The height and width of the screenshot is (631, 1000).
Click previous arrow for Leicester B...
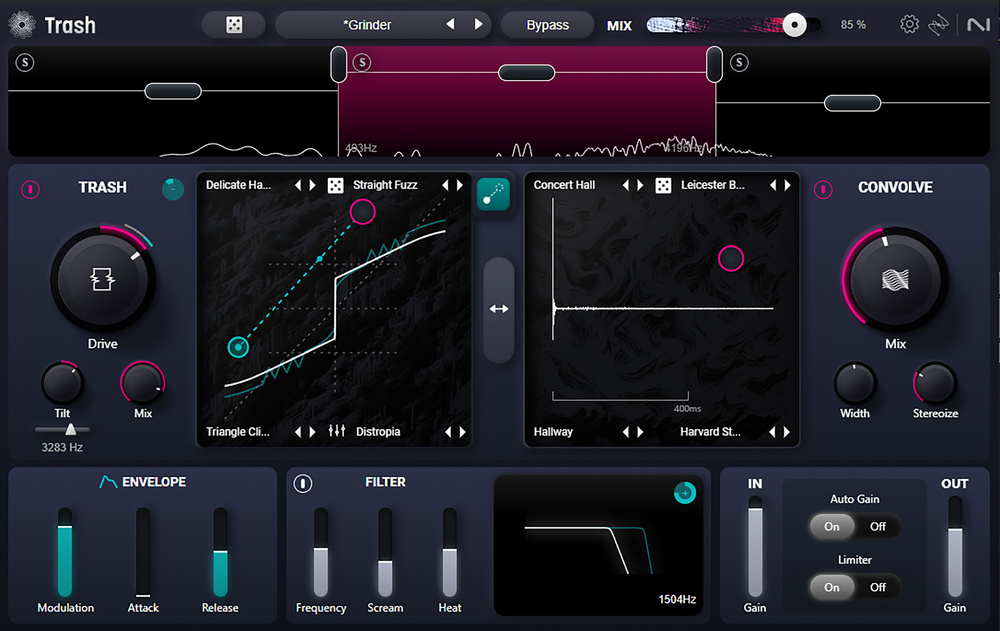[773, 185]
